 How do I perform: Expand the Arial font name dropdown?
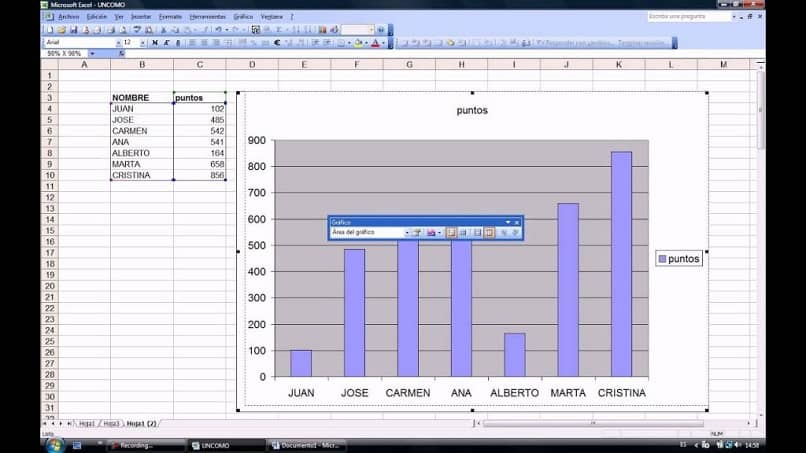(x=118, y=43)
